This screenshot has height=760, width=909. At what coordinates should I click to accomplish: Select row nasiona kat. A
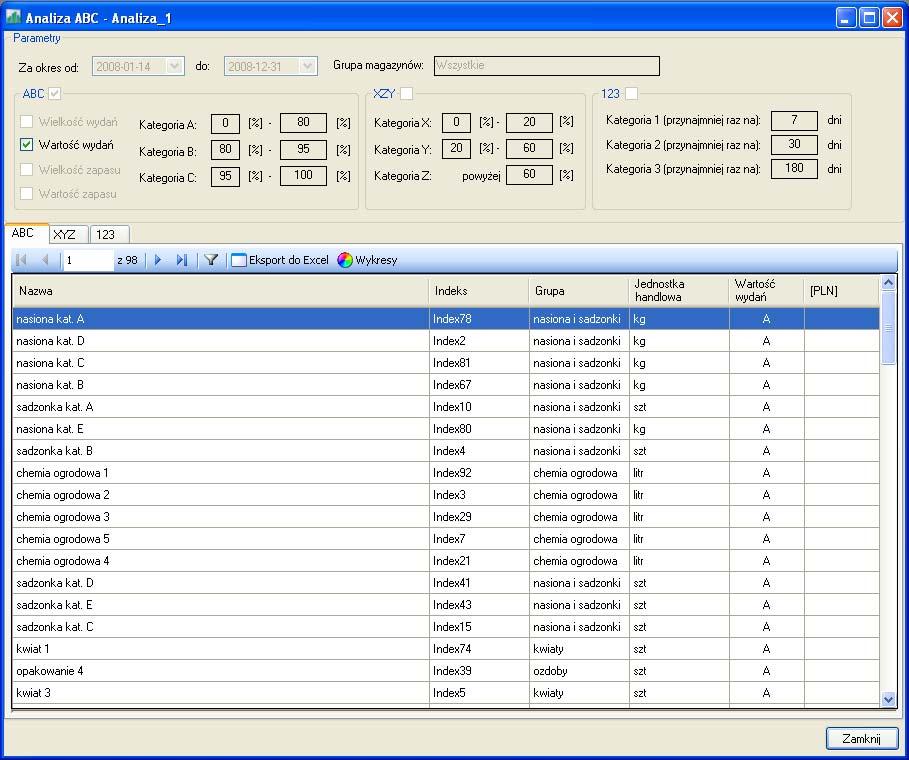click(x=446, y=319)
